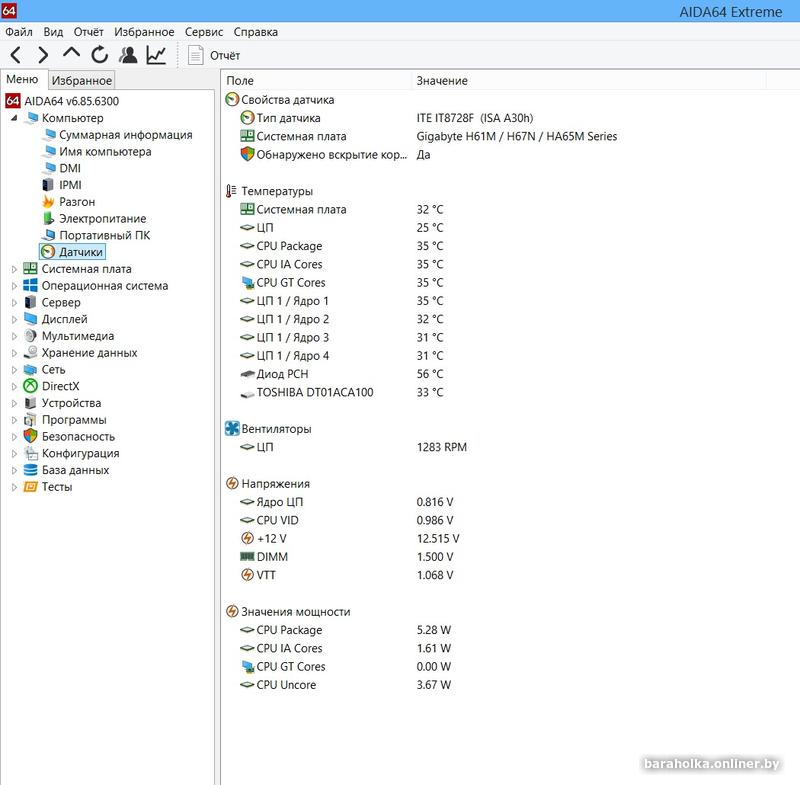
Task: Click the Температуры thermometer icon
Action: pos(231,191)
